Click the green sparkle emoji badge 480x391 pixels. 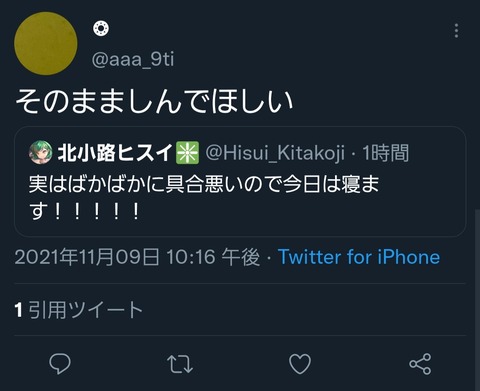187,153
